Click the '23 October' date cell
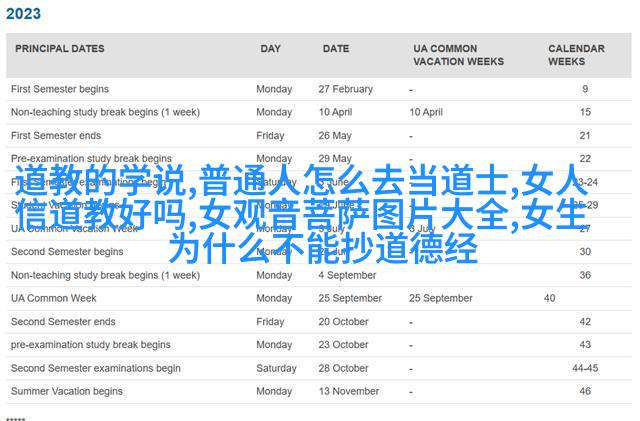 coord(343,345)
